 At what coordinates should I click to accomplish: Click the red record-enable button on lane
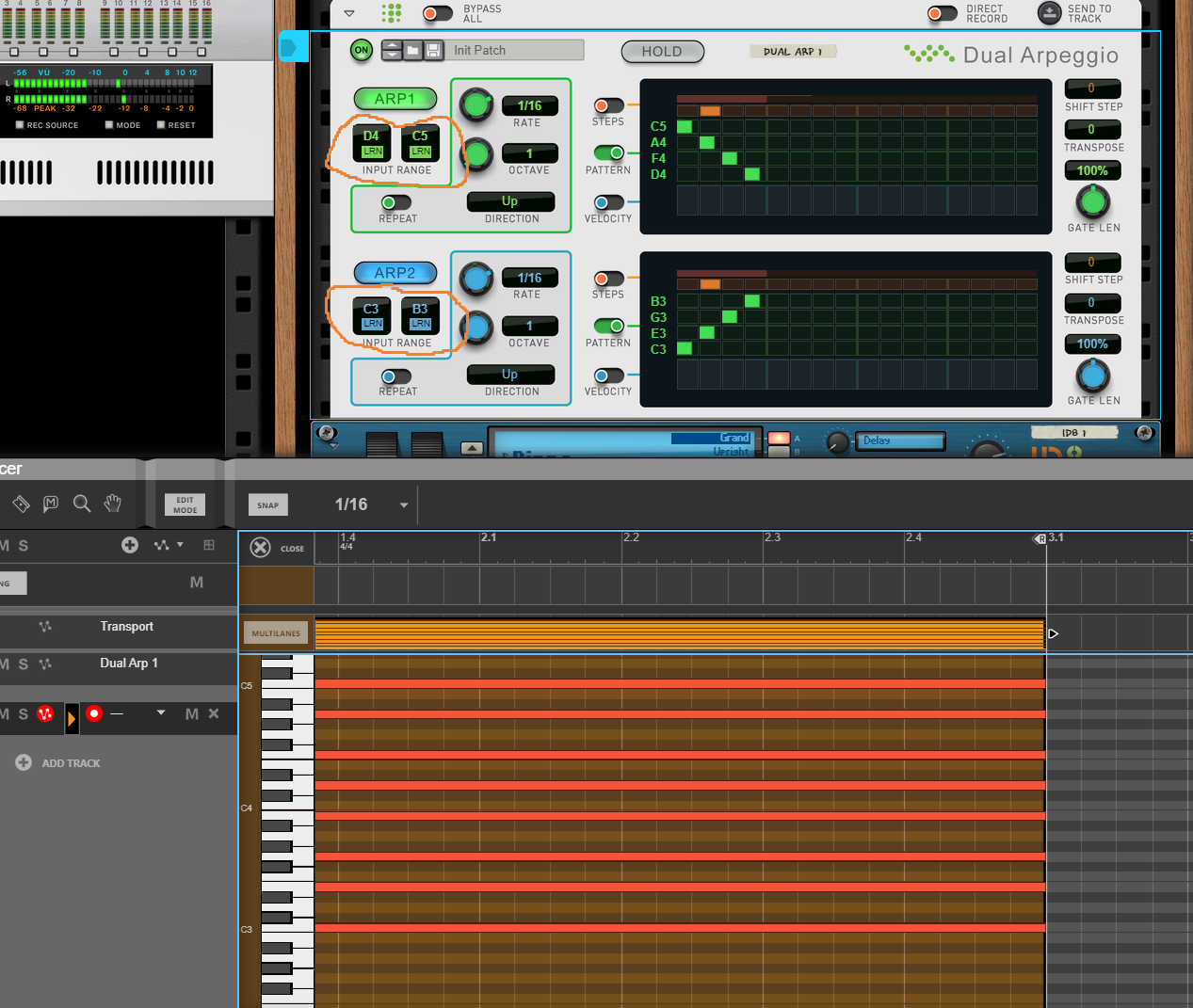tap(94, 714)
